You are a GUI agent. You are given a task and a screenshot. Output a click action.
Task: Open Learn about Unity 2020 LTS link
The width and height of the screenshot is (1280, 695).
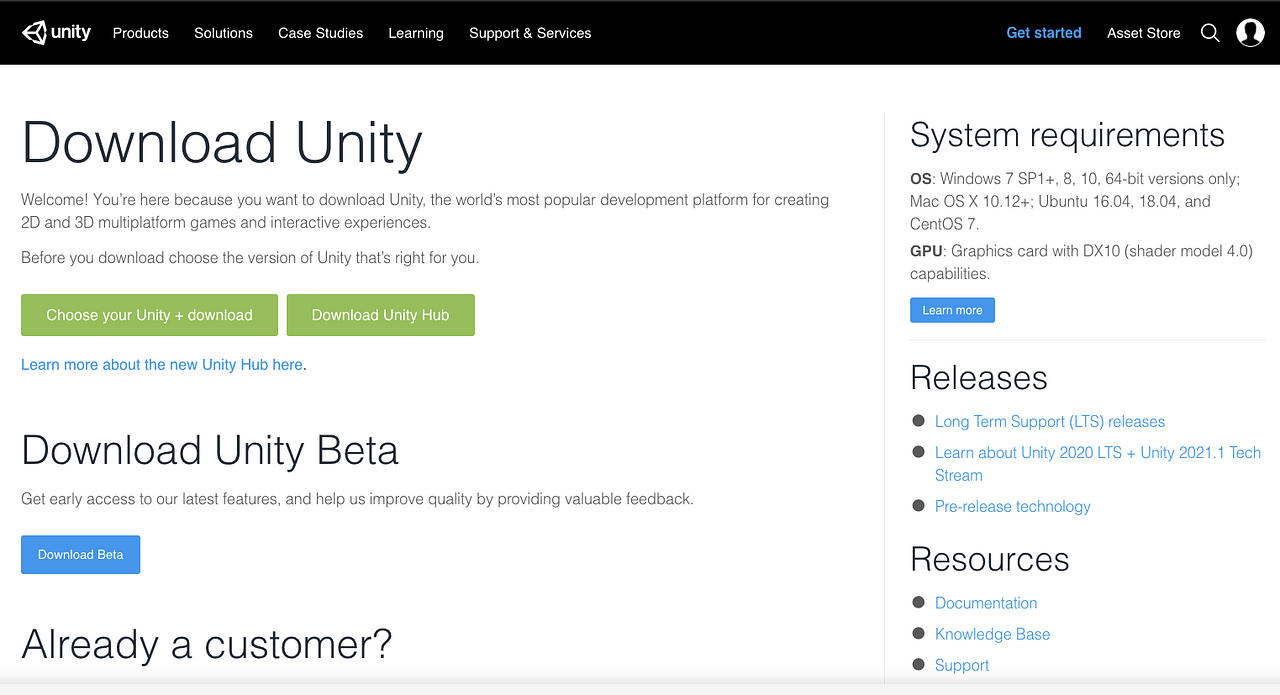(x=1098, y=464)
